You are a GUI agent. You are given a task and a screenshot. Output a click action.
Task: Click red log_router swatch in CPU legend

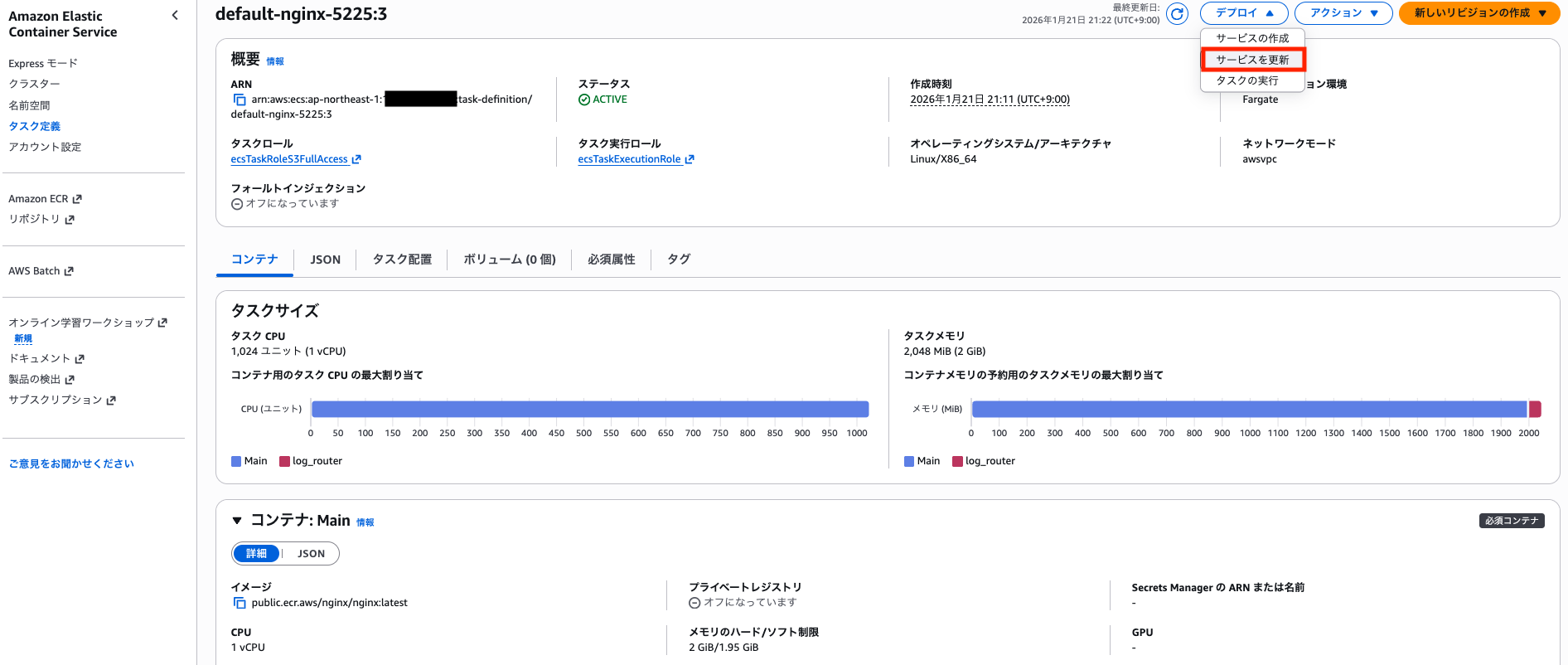point(285,462)
